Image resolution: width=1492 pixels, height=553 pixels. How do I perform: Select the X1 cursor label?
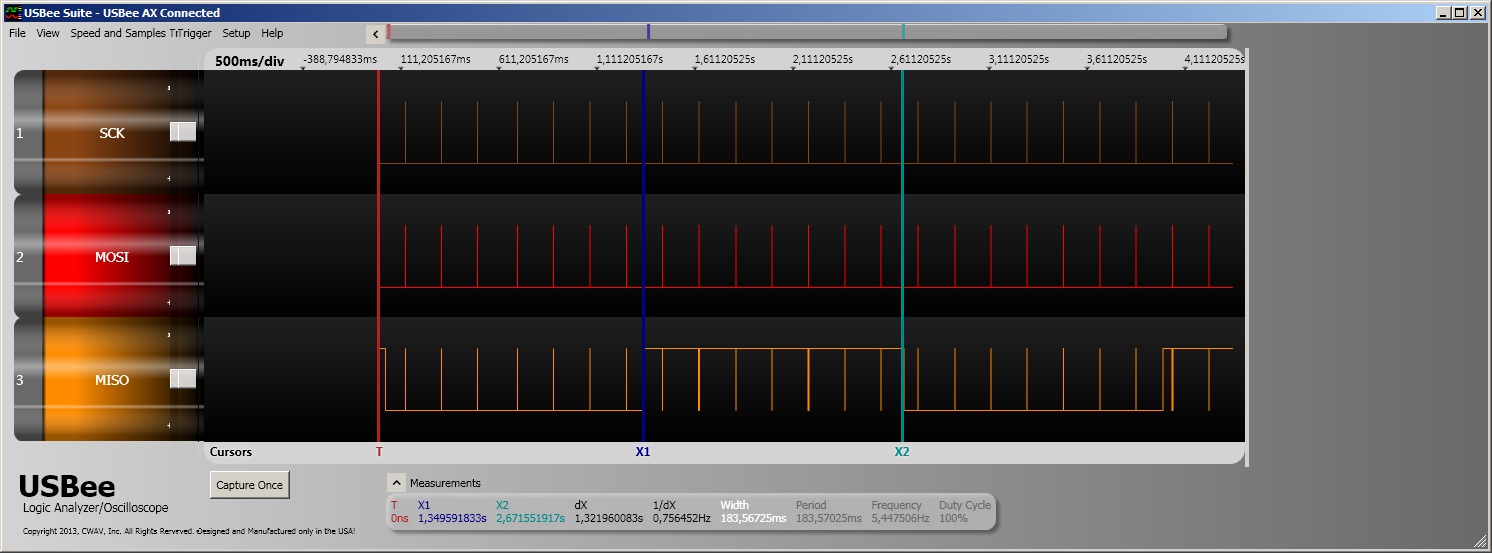pyautogui.click(x=643, y=452)
